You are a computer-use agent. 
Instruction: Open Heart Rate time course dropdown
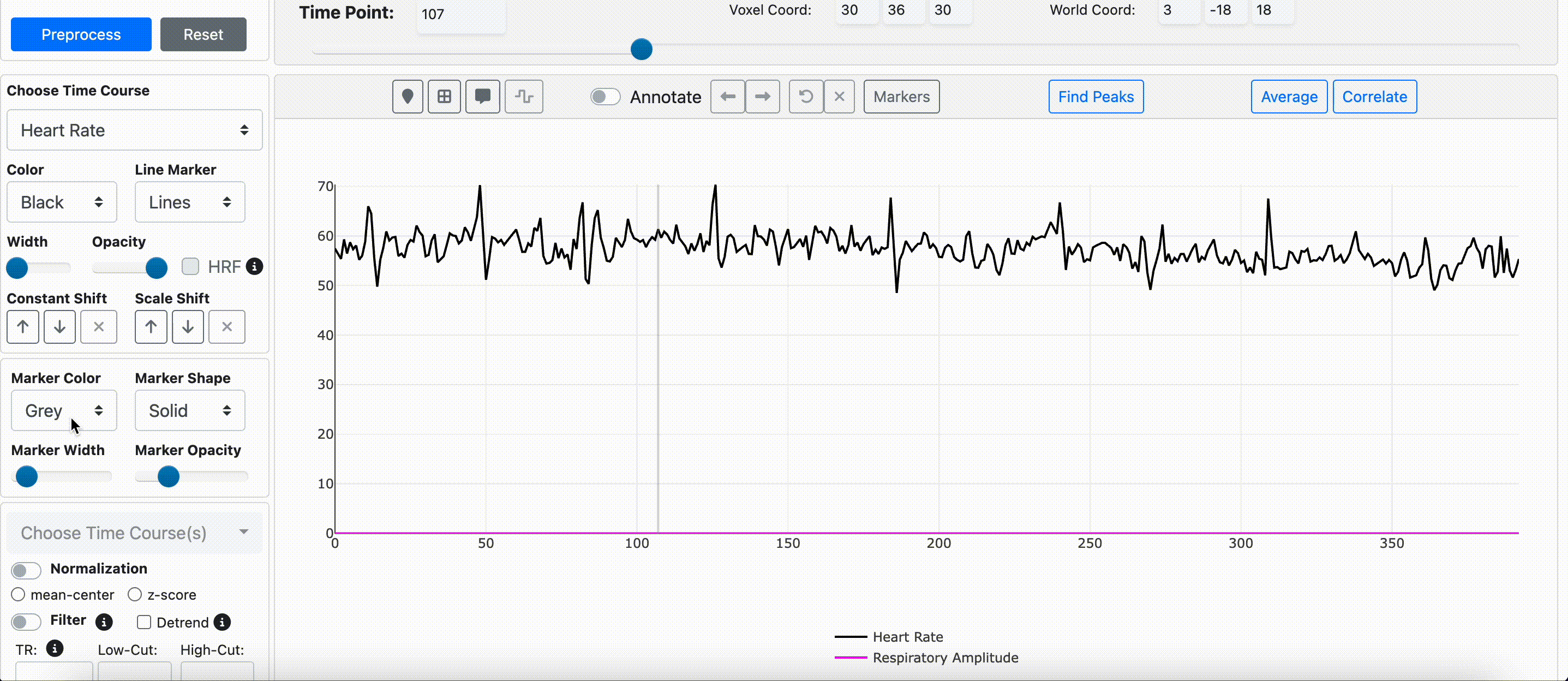tap(135, 130)
